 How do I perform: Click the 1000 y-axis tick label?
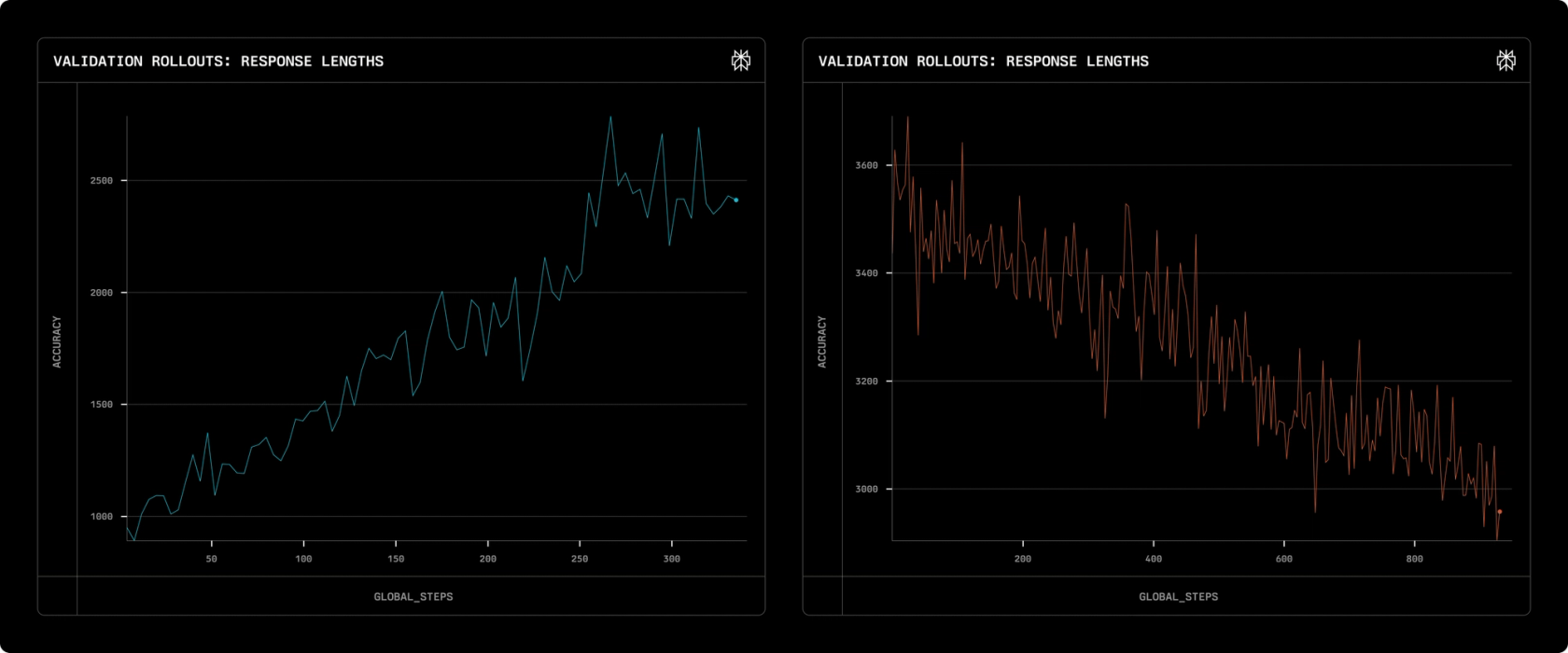(102, 517)
